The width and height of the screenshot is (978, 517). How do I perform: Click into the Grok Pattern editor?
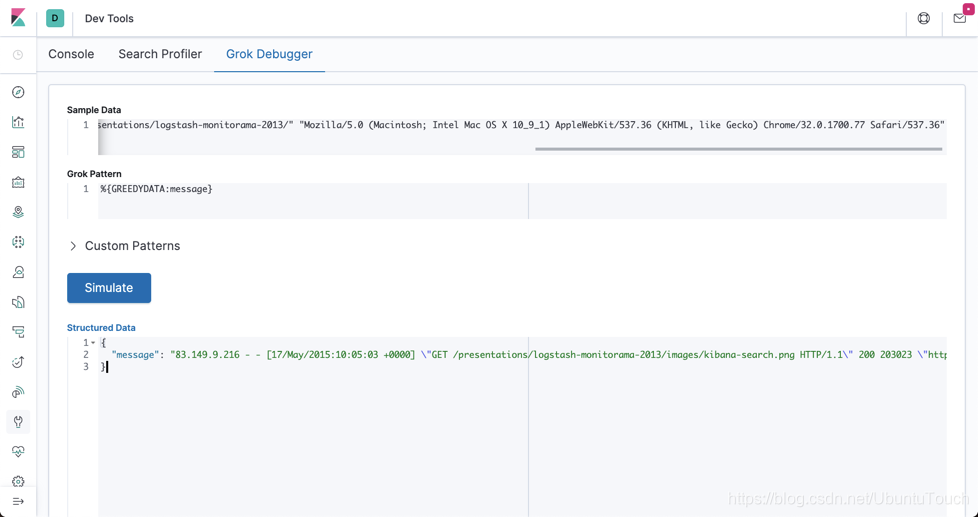(522, 201)
